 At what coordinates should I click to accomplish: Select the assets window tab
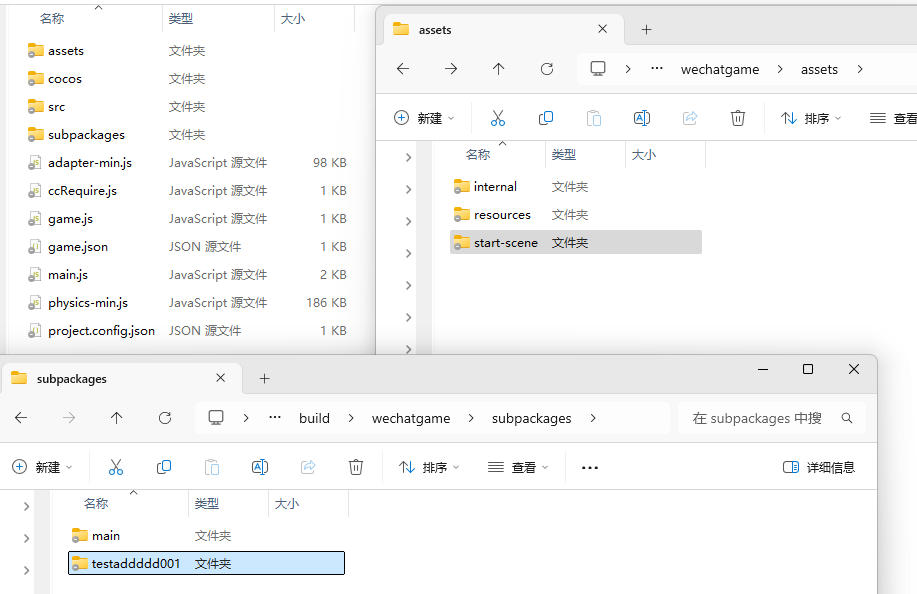click(x=504, y=30)
